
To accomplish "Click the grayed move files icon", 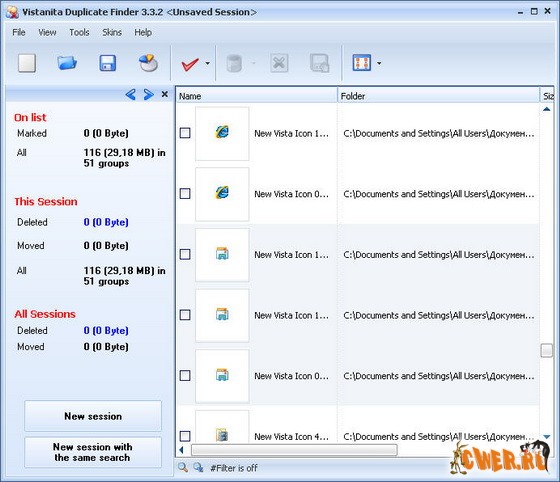I will [x=319, y=63].
